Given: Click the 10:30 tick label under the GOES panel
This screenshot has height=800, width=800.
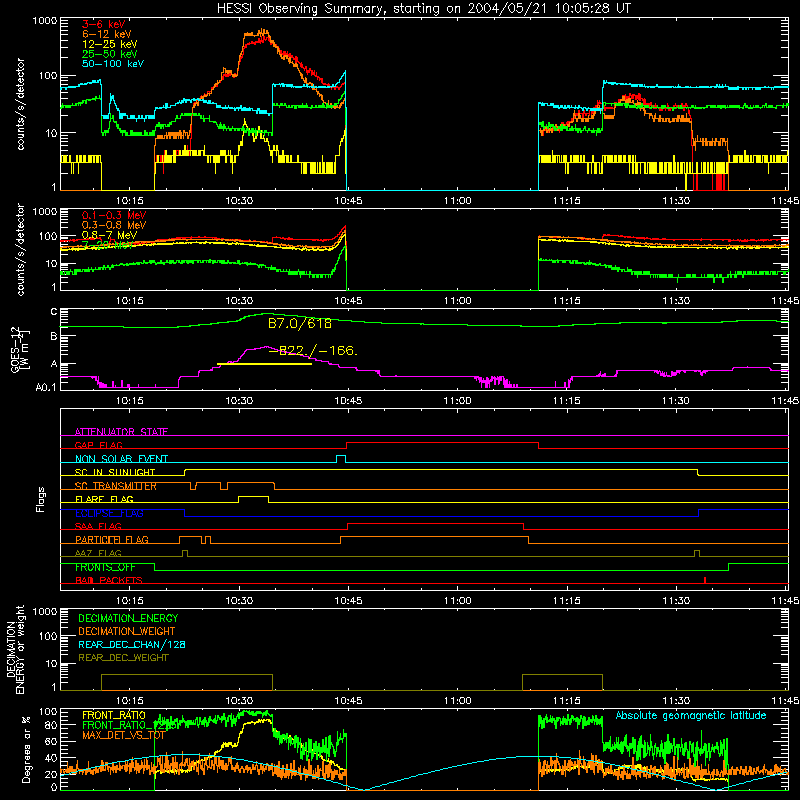Looking at the screenshot, I should pyautogui.click(x=239, y=401).
